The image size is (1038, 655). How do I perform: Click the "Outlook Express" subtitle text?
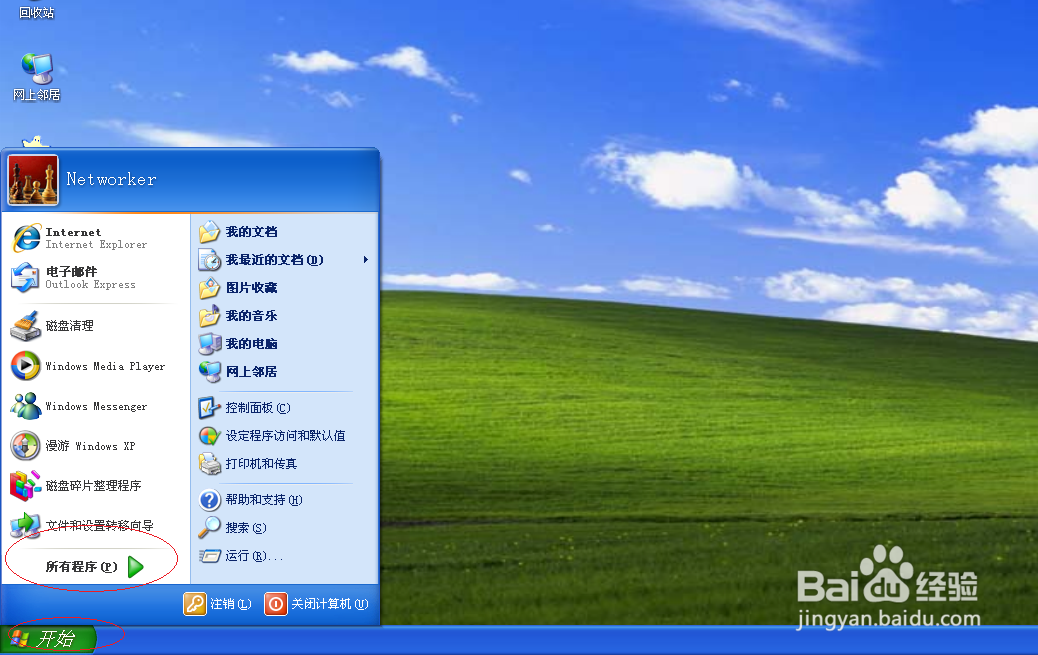[x=91, y=284]
